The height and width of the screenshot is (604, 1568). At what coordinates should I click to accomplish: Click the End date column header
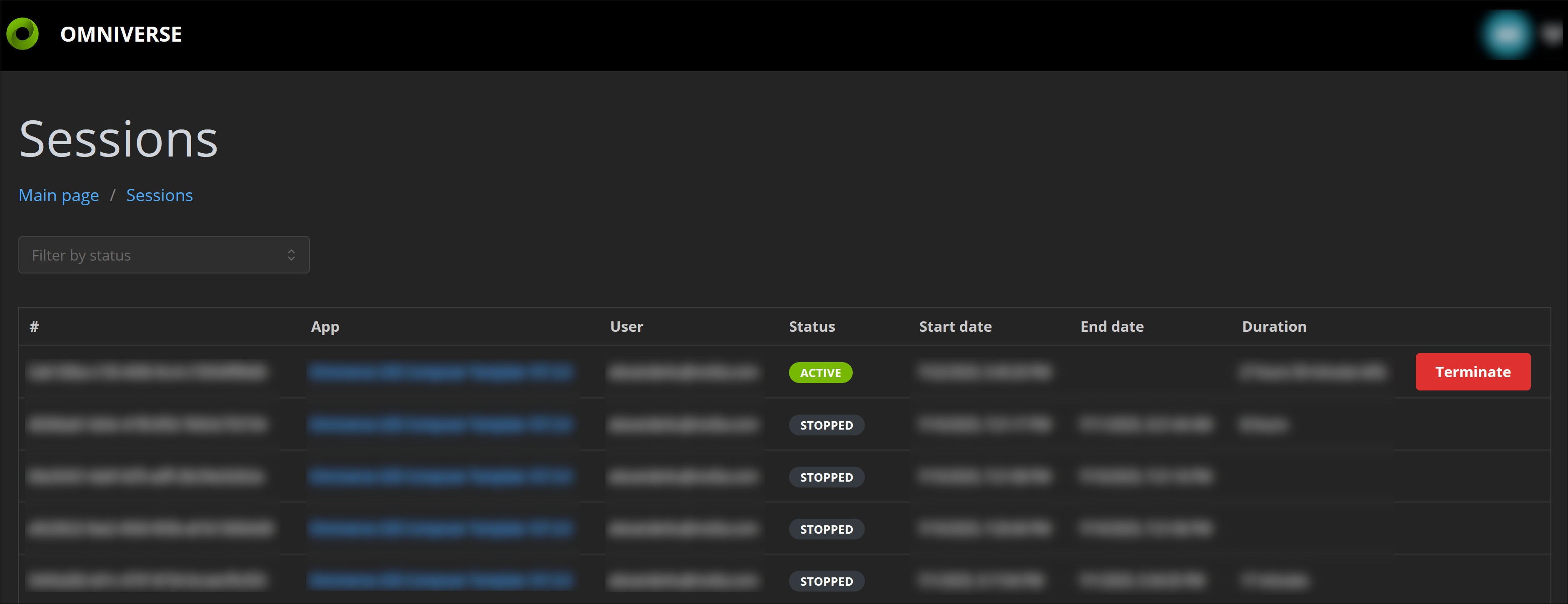[x=1111, y=327]
